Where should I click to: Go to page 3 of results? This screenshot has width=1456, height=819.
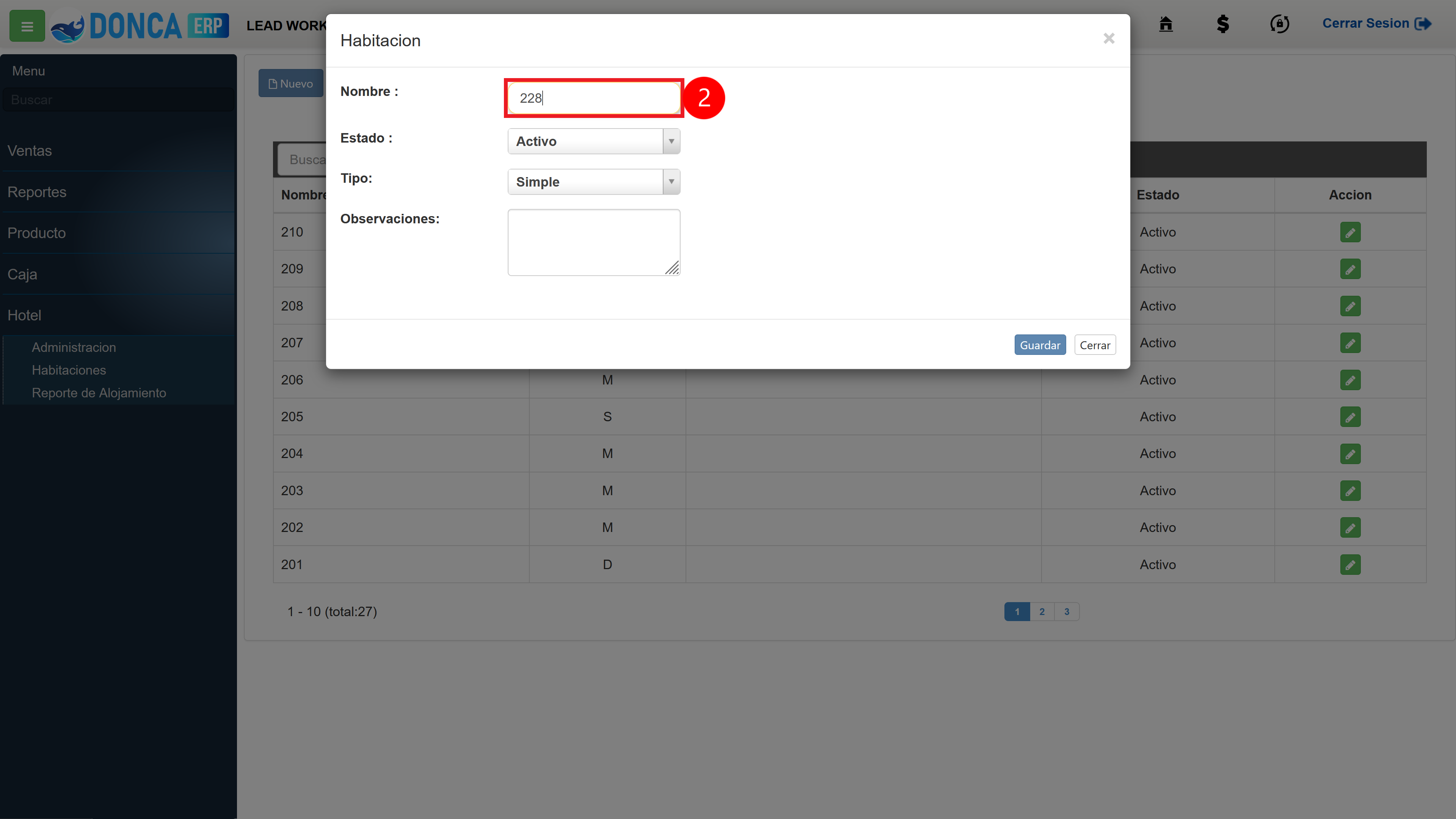pyautogui.click(x=1067, y=612)
